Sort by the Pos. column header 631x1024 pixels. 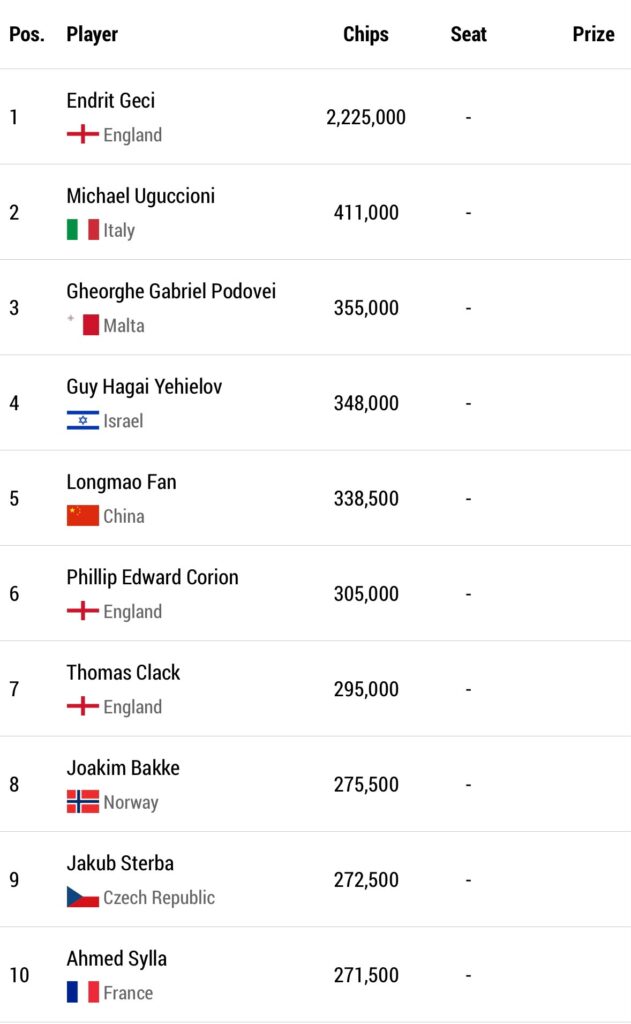coord(27,34)
